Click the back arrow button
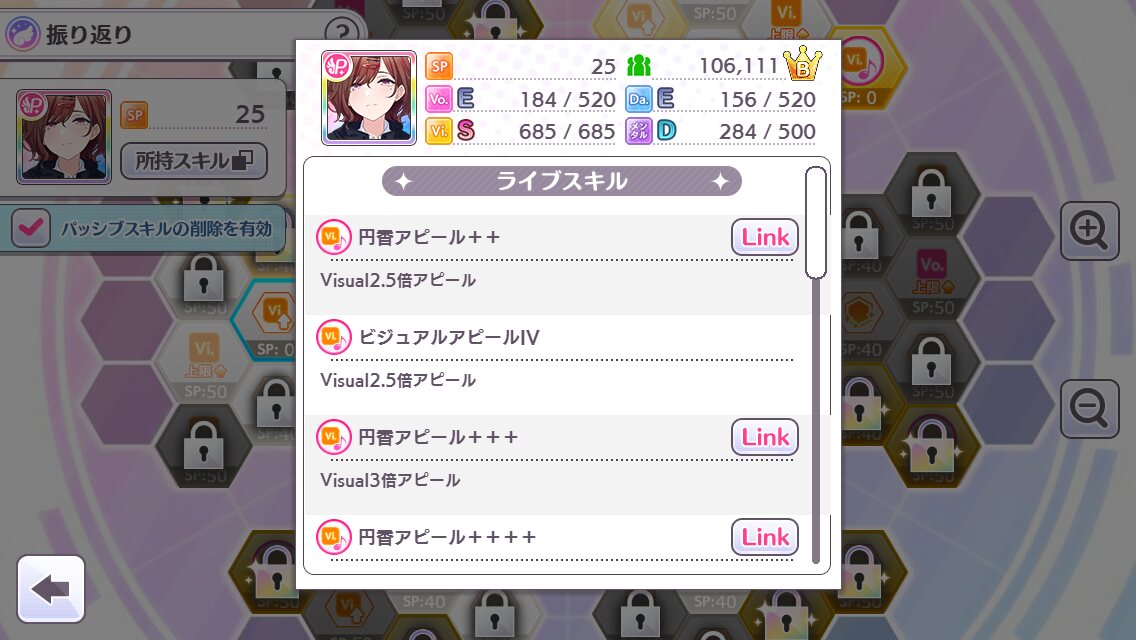 pyautogui.click(x=51, y=589)
